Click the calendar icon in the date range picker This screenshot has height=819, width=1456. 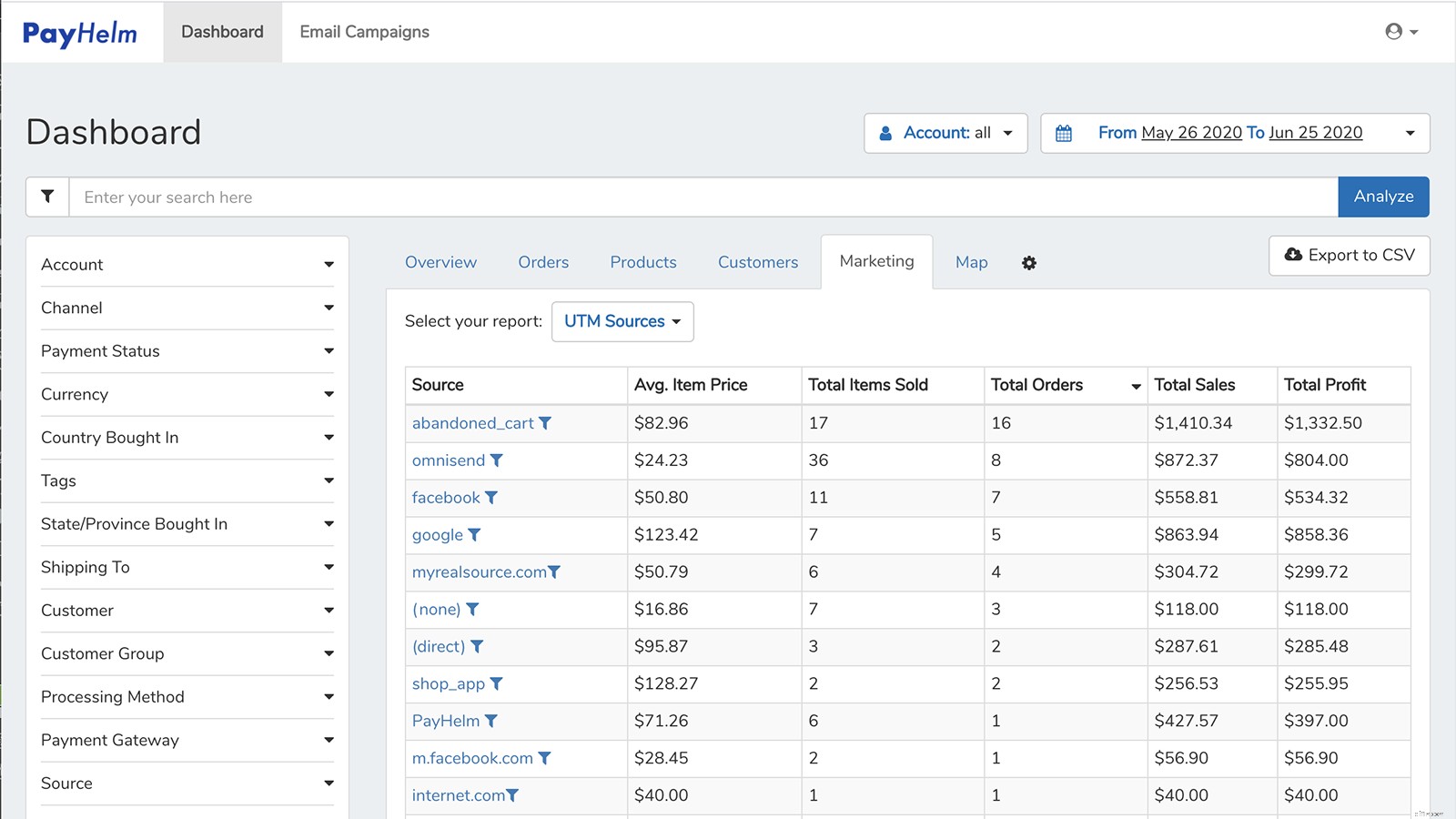point(1063,133)
